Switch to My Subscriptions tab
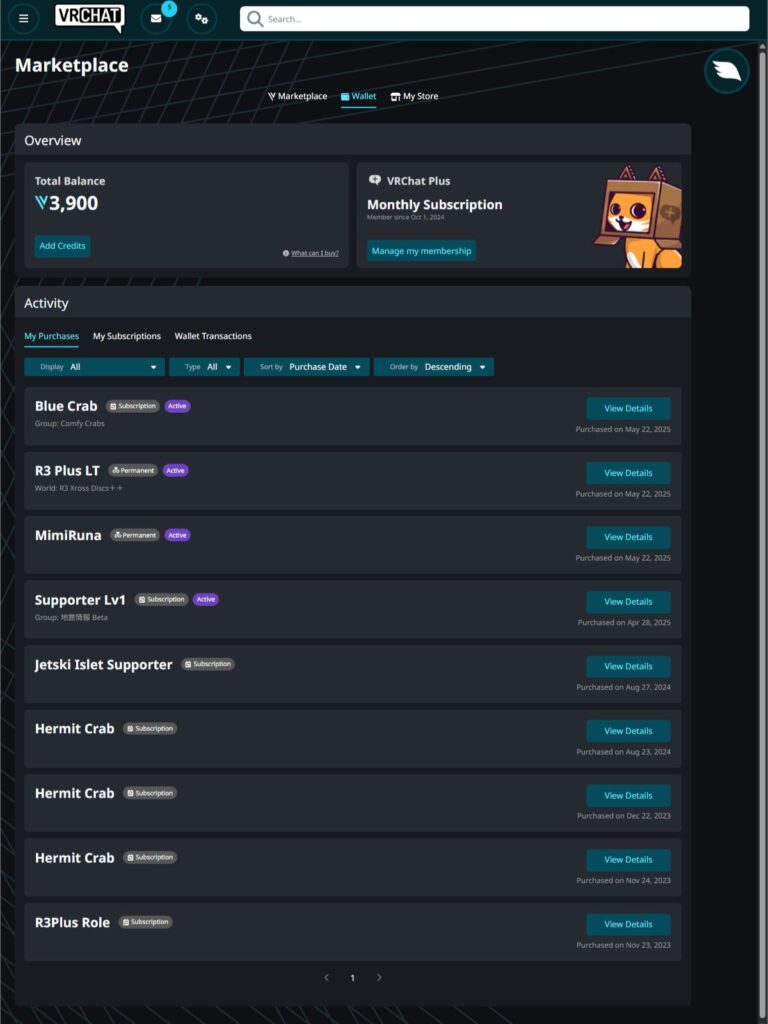Screen dimensions: 768x1024 (x=127, y=336)
